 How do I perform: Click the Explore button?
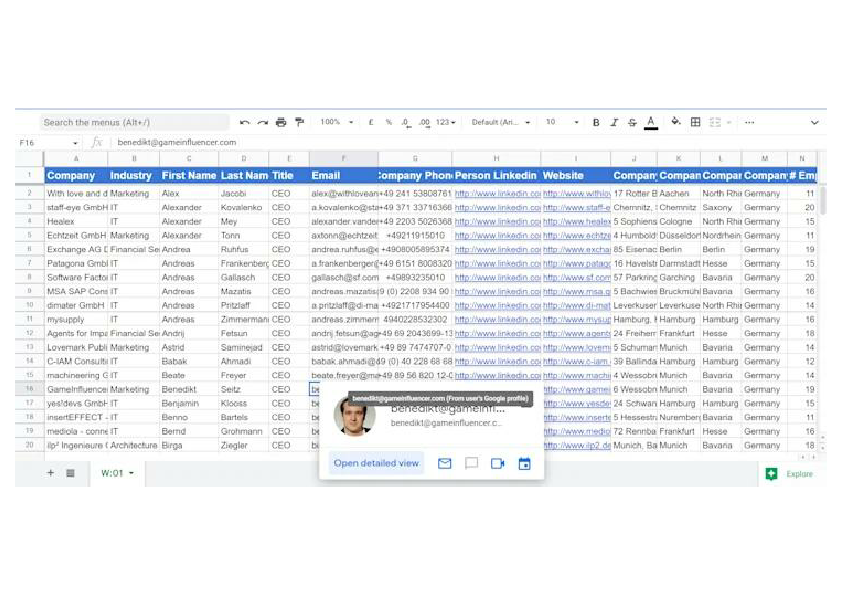(x=788, y=473)
